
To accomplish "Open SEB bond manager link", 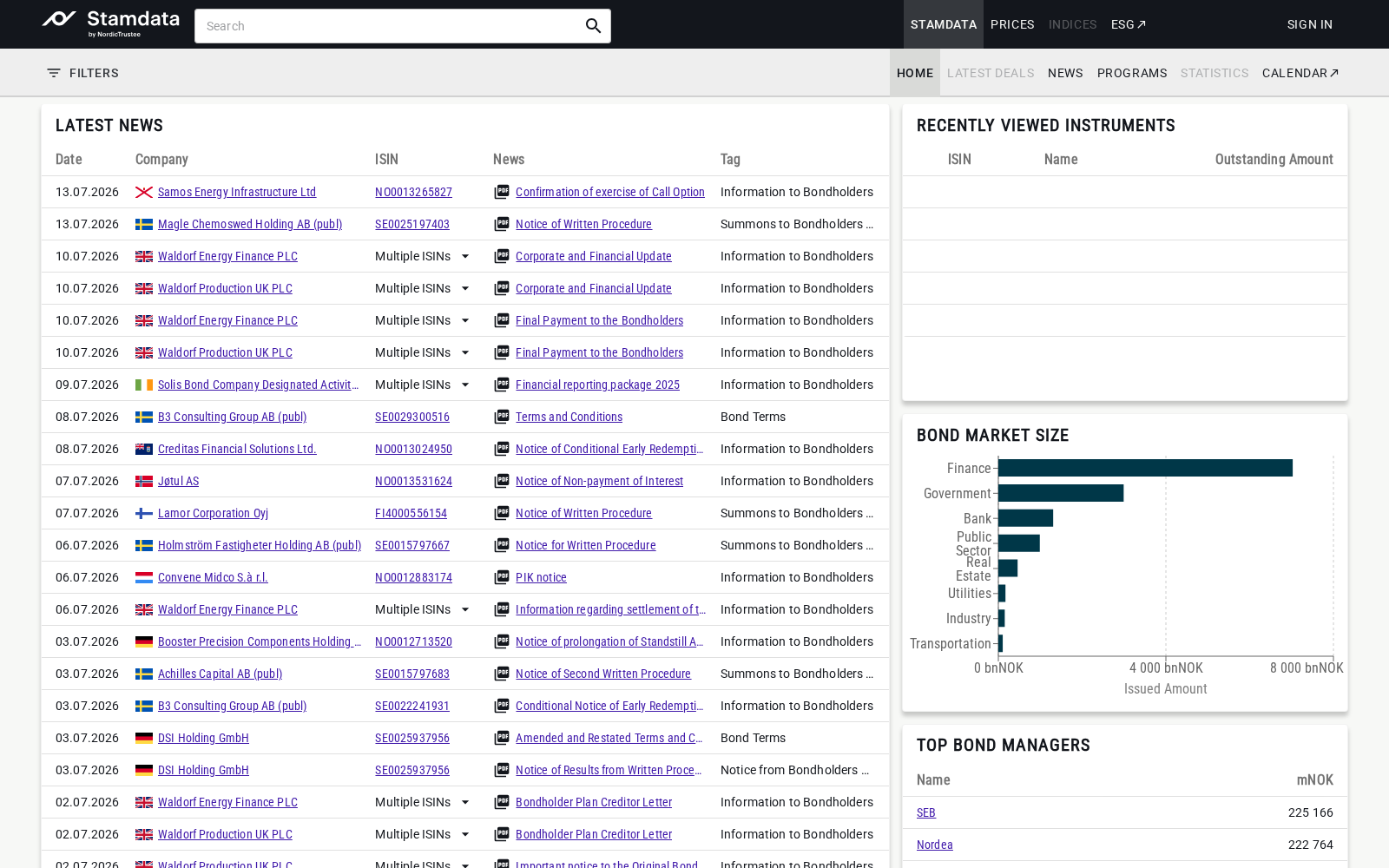I will pyautogui.click(x=926, y=812).
